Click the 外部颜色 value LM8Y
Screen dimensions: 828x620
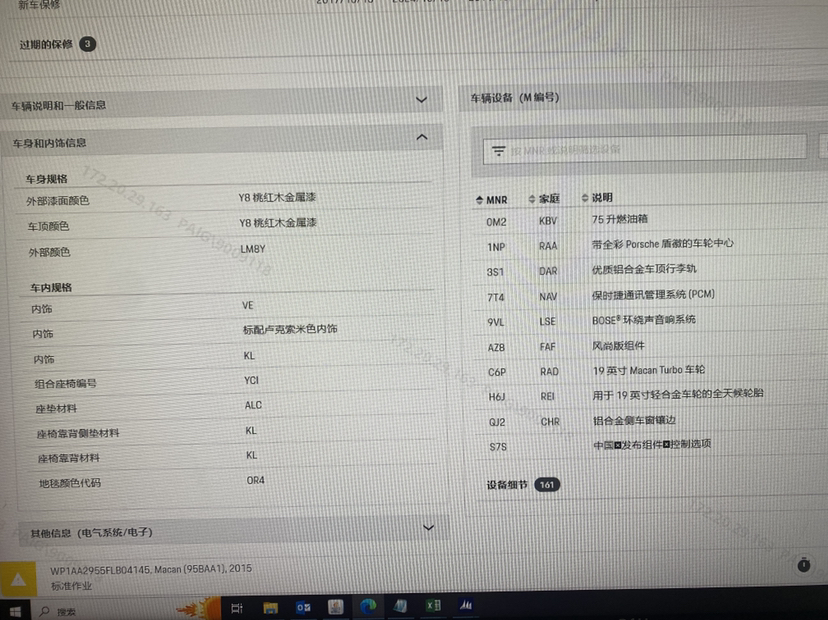[253, 249]
